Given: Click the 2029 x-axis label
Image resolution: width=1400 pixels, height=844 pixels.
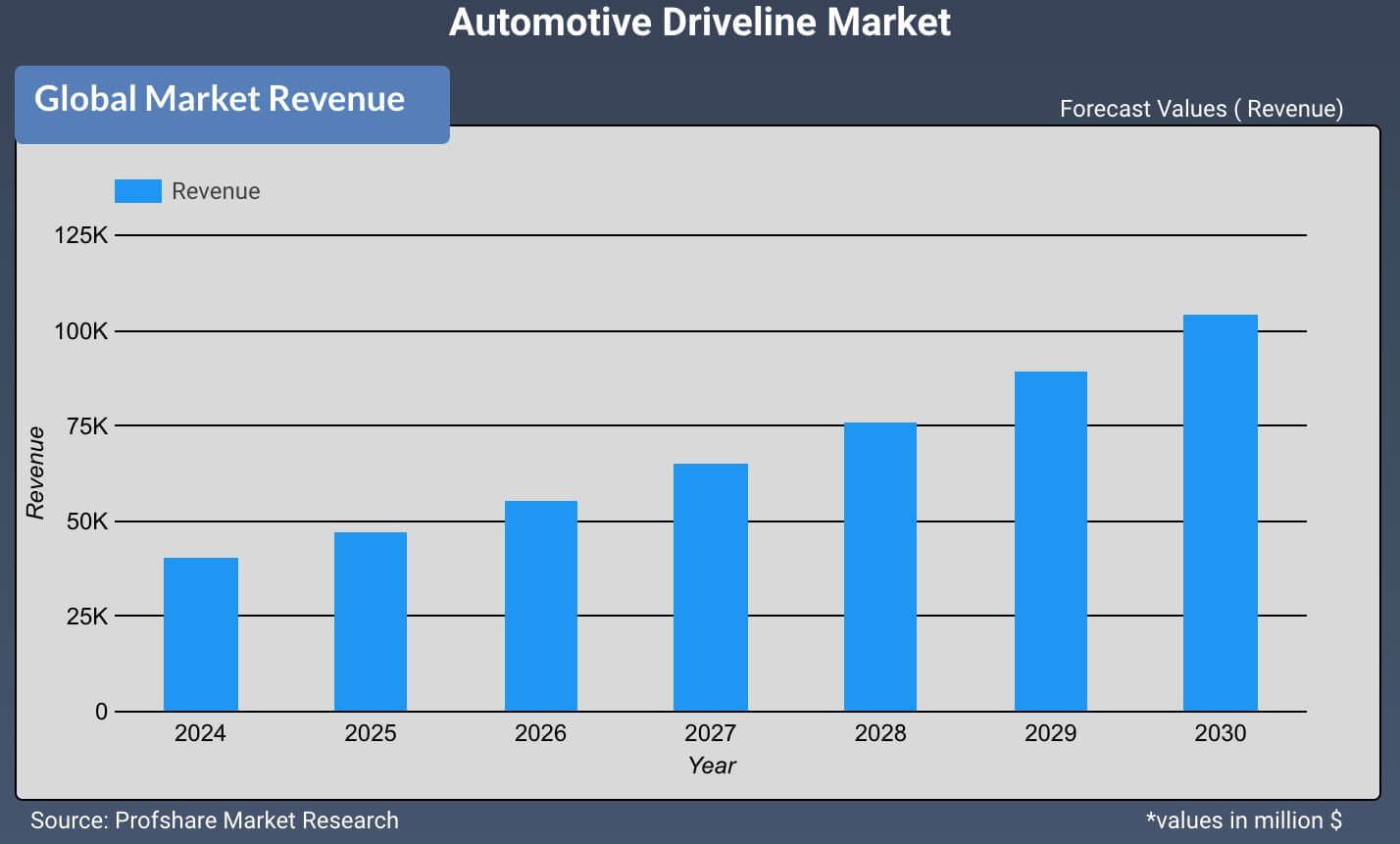Looking at the screenshot, I should pyautogui.click(x=1051, y=733).
